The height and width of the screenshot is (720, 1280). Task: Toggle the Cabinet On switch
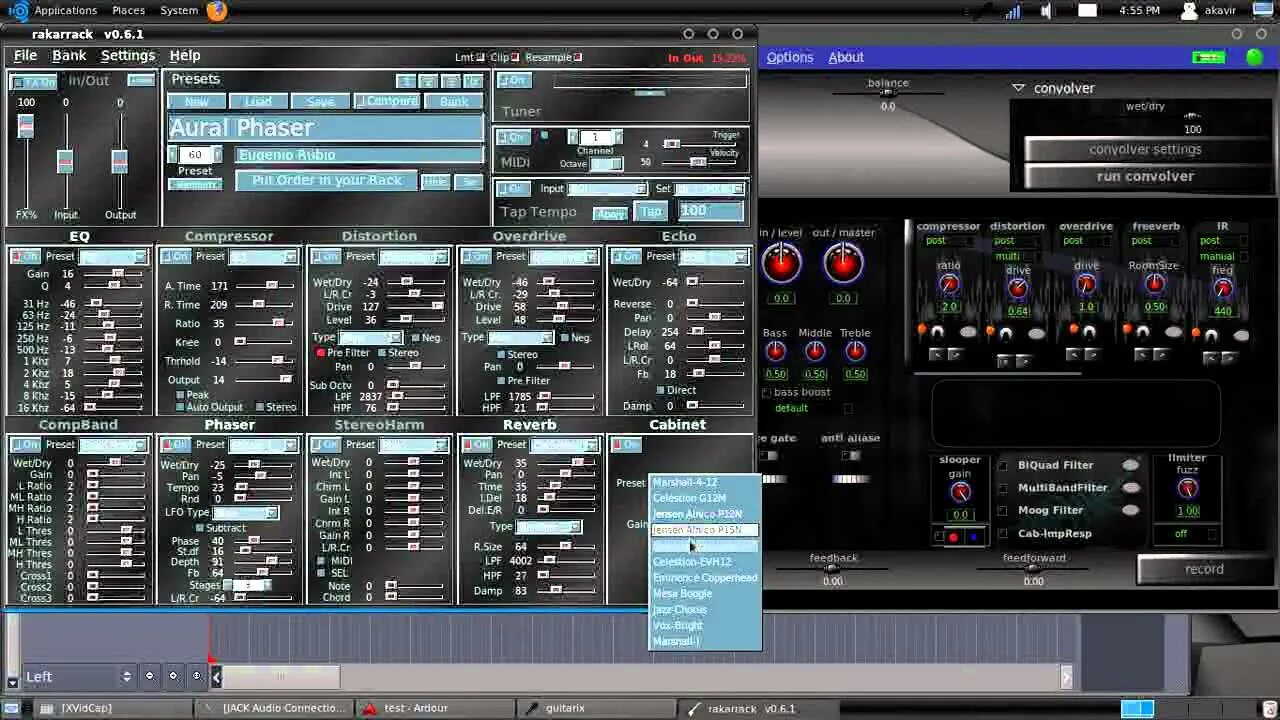(626, 444)
